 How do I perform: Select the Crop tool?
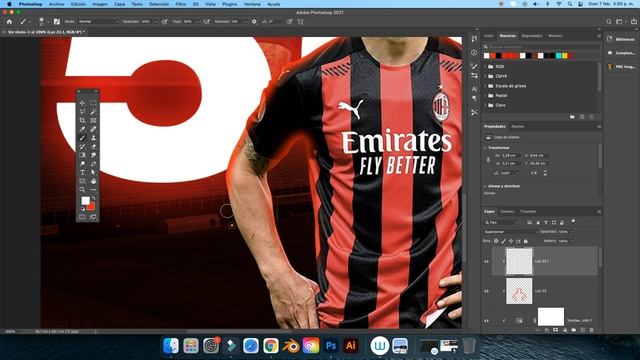click(x=82, y=120)
